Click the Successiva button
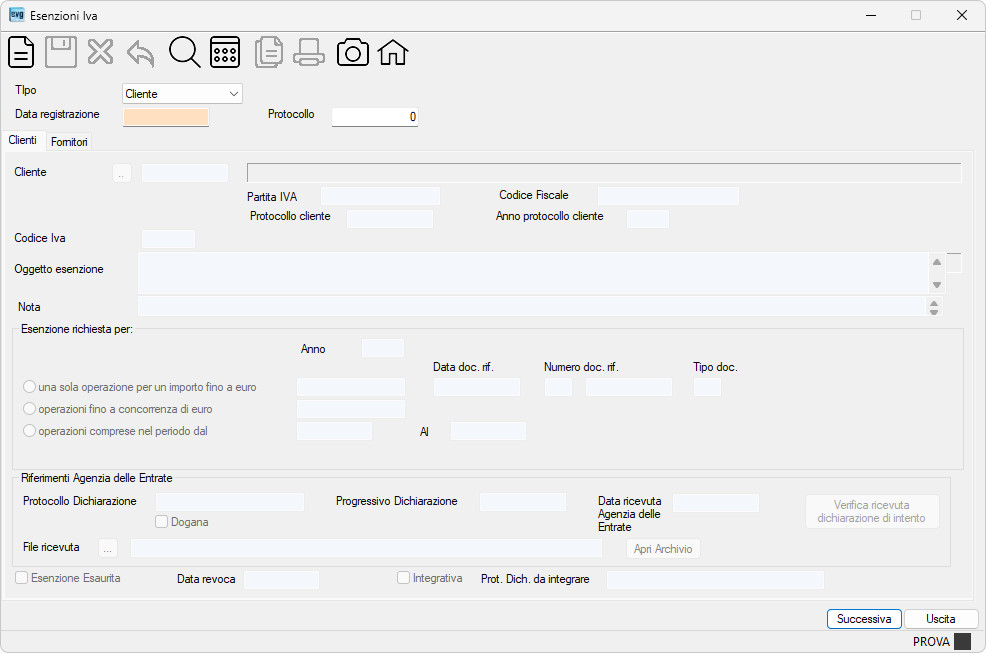This screenshot has height=653, width=986. tap(864, 619)
